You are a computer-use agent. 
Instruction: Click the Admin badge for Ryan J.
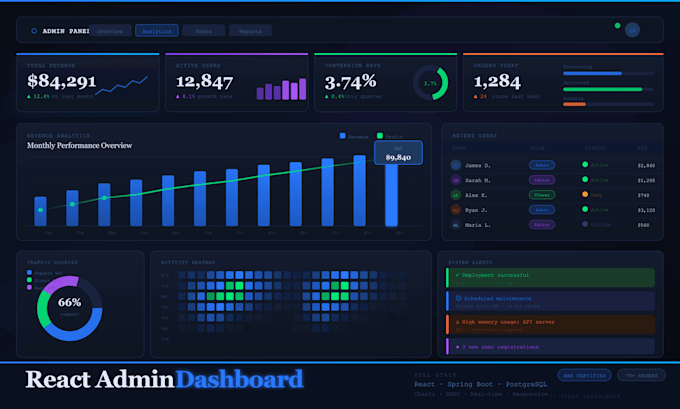click(x=542, y=210)
